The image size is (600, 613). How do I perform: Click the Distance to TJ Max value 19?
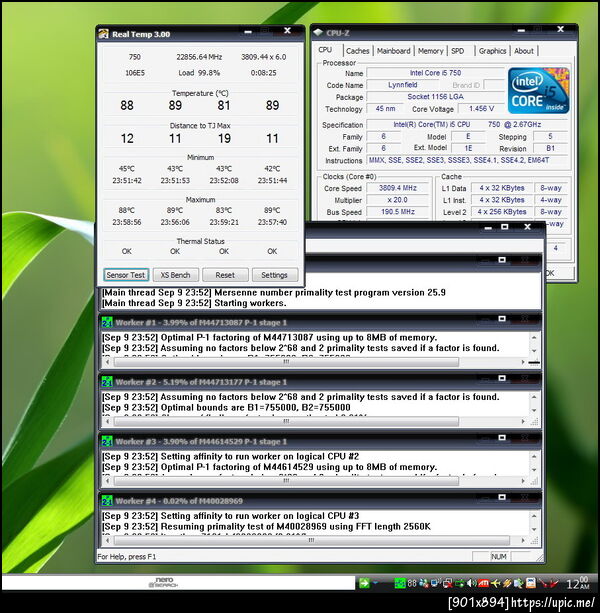pyautogui.click(x=224, y=138)
